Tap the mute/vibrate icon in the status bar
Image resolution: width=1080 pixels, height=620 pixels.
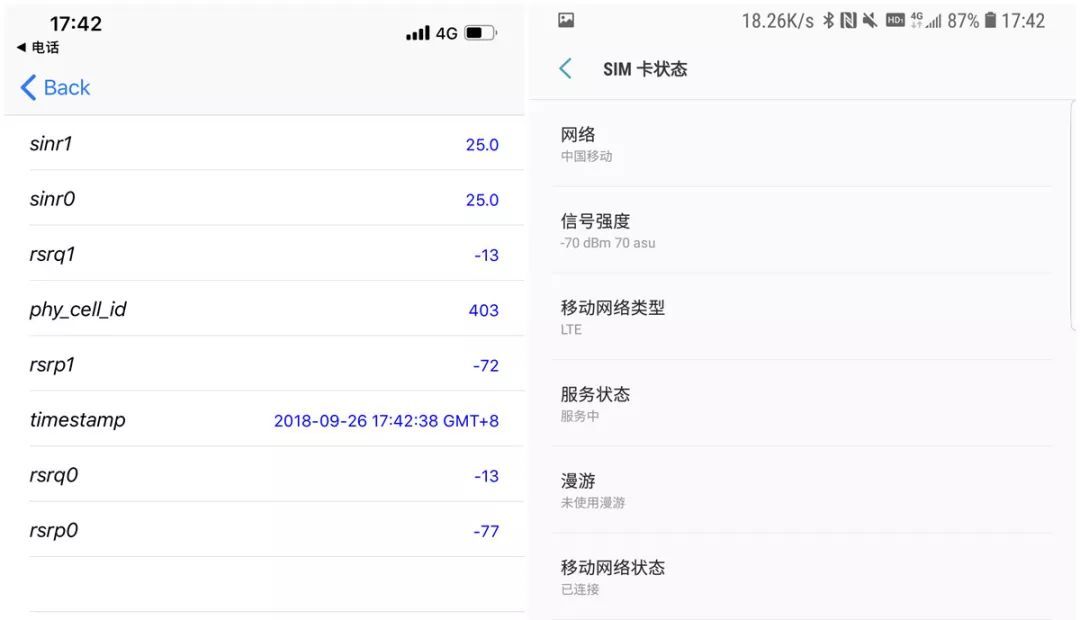pos(870,20)
